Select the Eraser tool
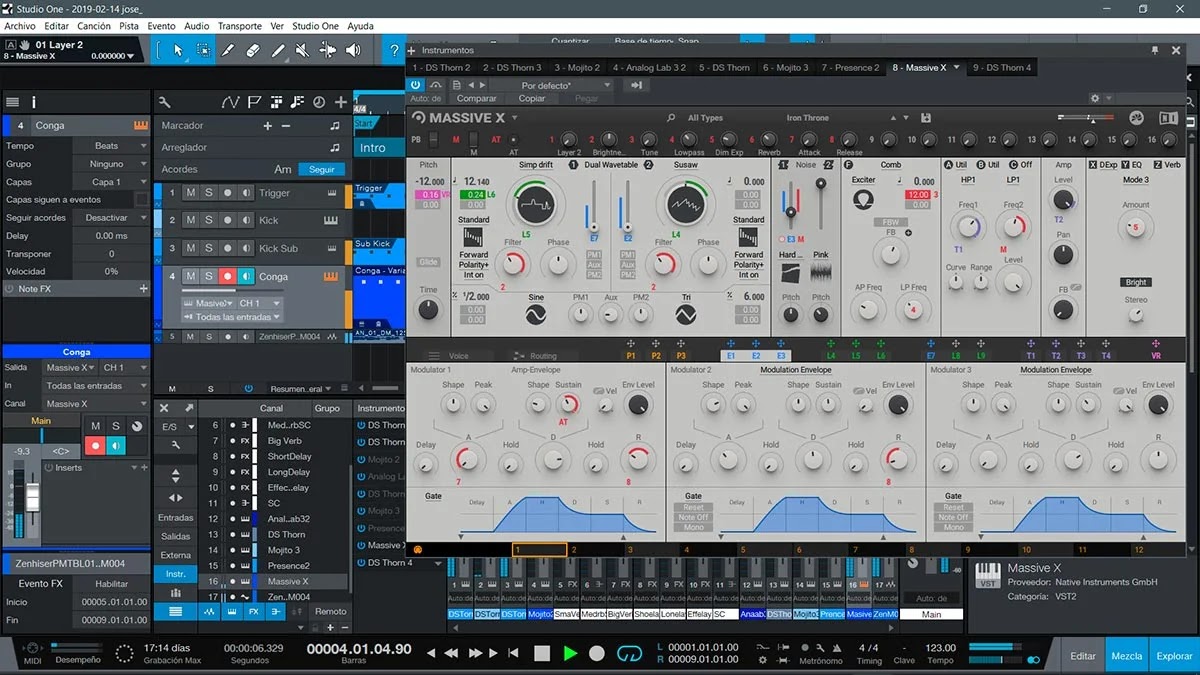The image size is (1200, 675). [252, 49]
